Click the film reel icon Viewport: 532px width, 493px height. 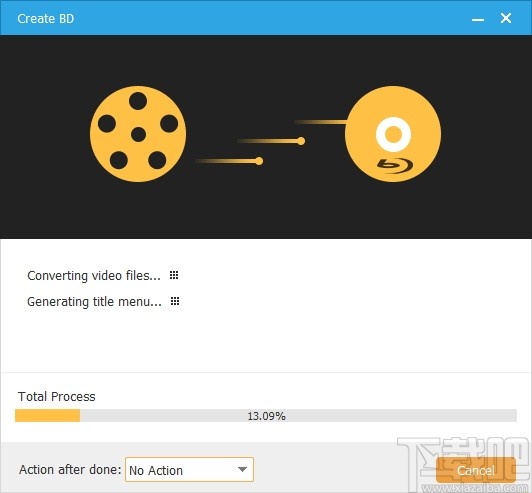pos(138,134)
